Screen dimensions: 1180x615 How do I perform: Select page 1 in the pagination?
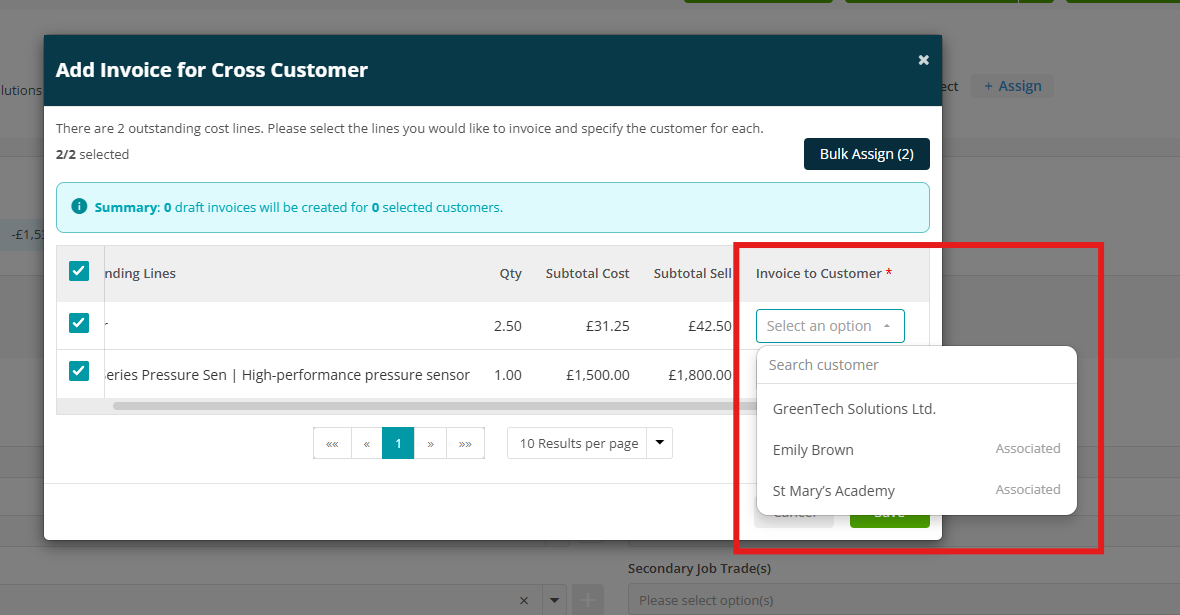click(398, 443)
